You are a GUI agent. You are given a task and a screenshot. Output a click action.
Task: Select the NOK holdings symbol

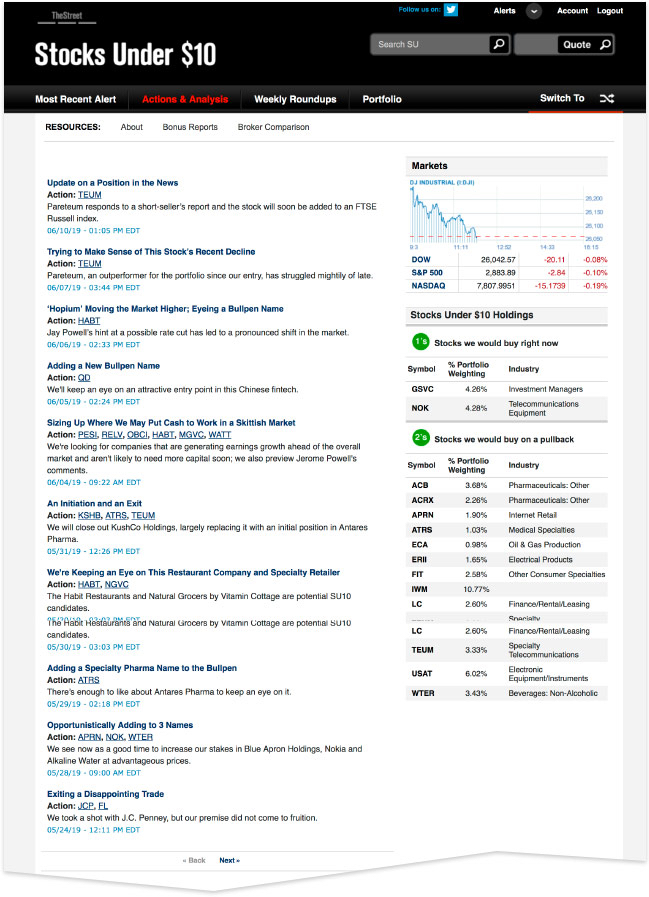[x=420, y=408]
